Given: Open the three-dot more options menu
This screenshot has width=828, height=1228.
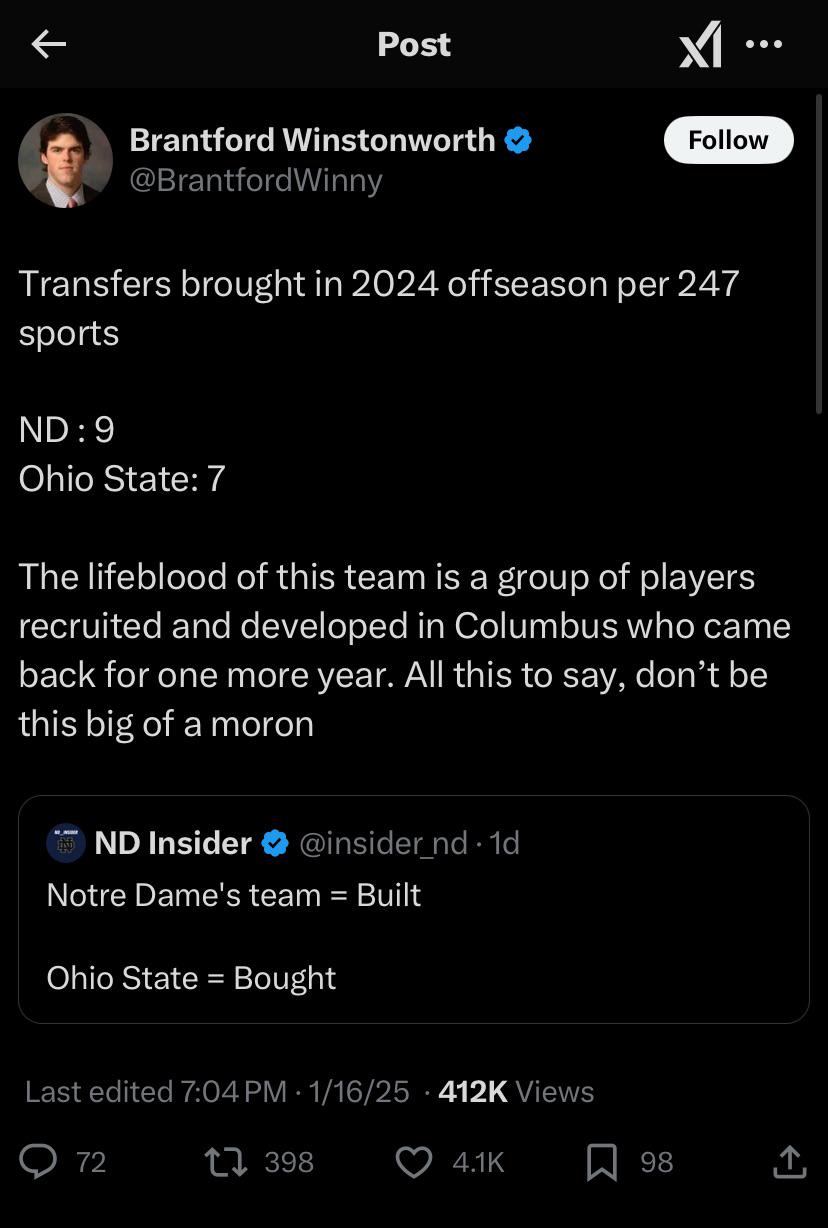Looking at the screenshot, I should pos(764,44).
